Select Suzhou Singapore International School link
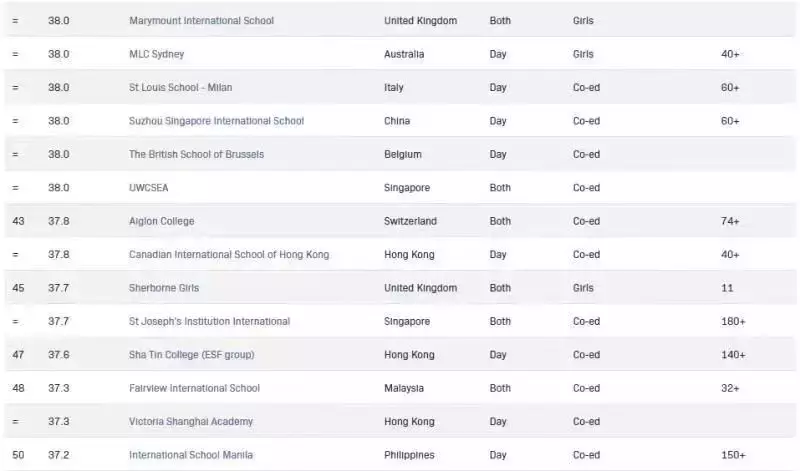Image resolution: width=800 pixels, height=471 pixels. (x=216, y=121)
